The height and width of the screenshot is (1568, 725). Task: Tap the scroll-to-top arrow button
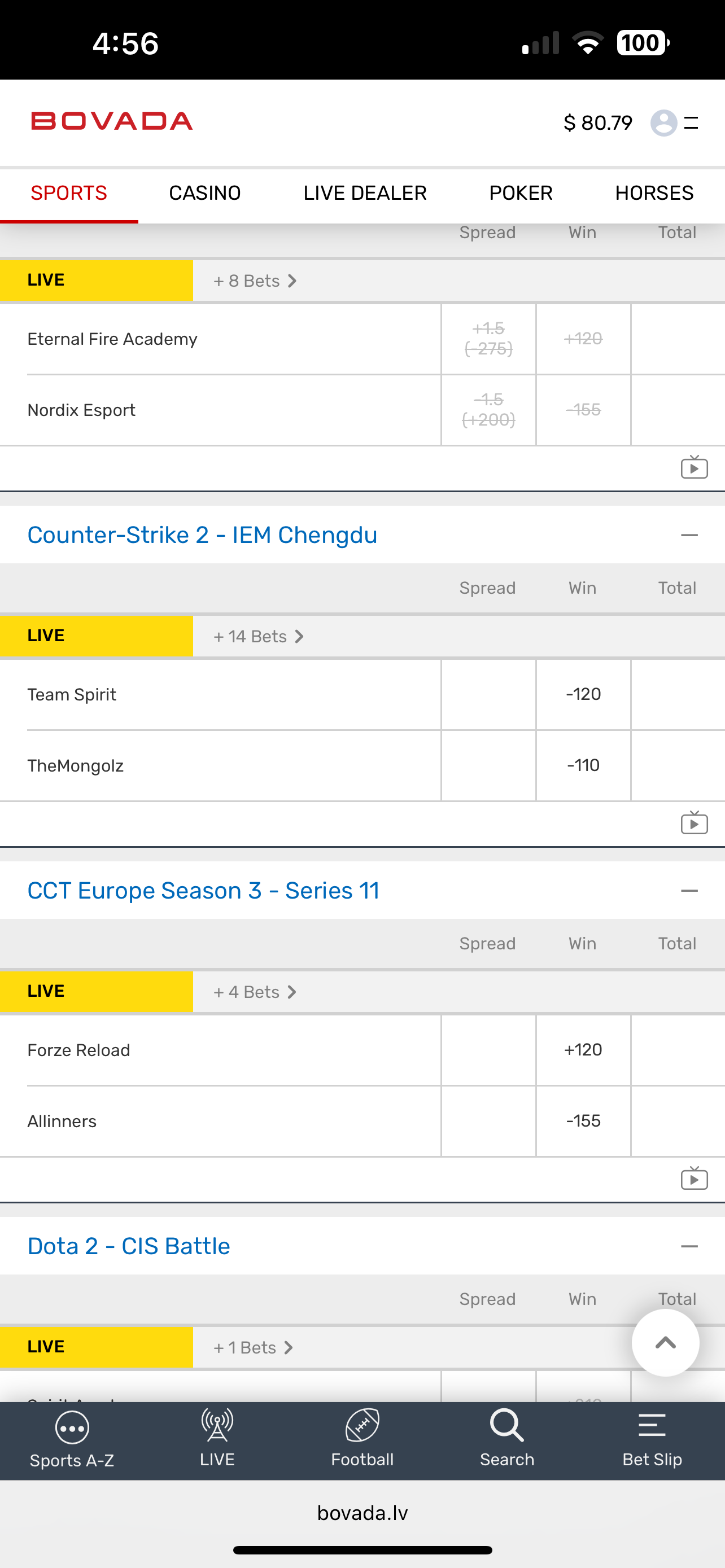pyautogui.click(x=665, y=1342)
